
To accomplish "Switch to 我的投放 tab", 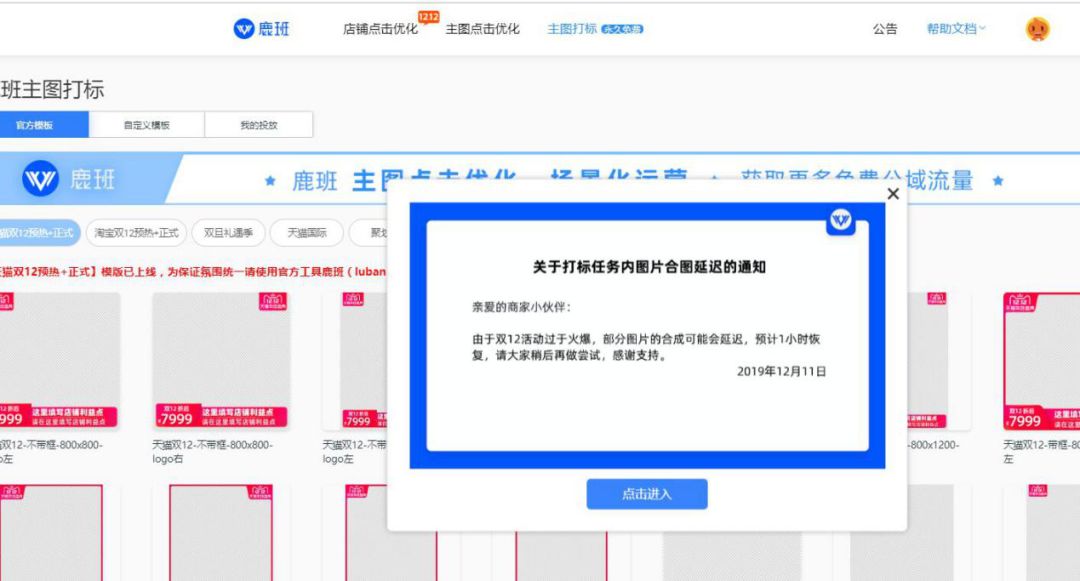I will point(259,125).
